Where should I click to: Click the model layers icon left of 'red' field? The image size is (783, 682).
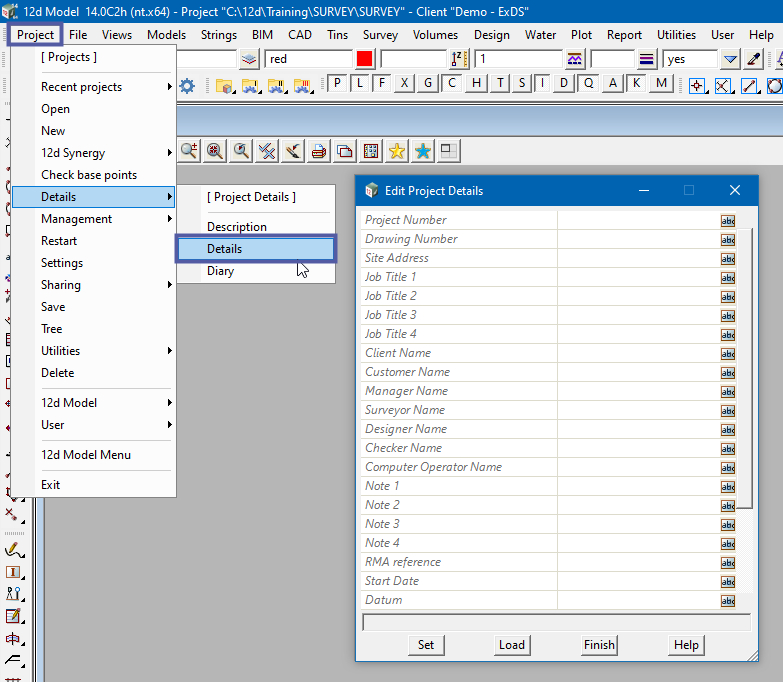[x=249, y=59]
